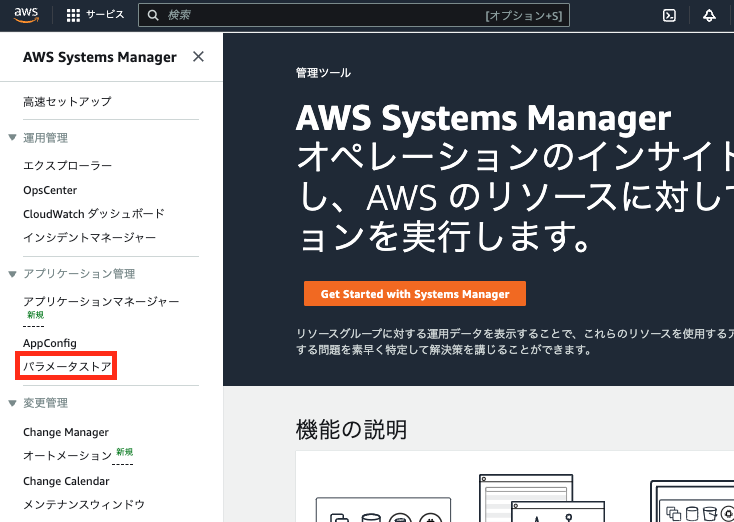Screen dimensions: 734x522
Task: Collapse the アプリケーション管理 section
Action: tap(13, 274)
